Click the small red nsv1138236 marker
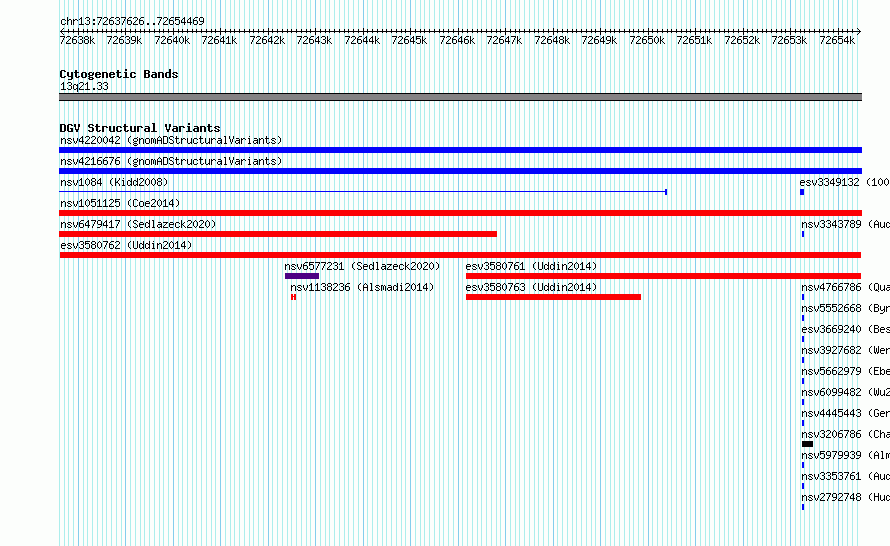 click(293, 297)
